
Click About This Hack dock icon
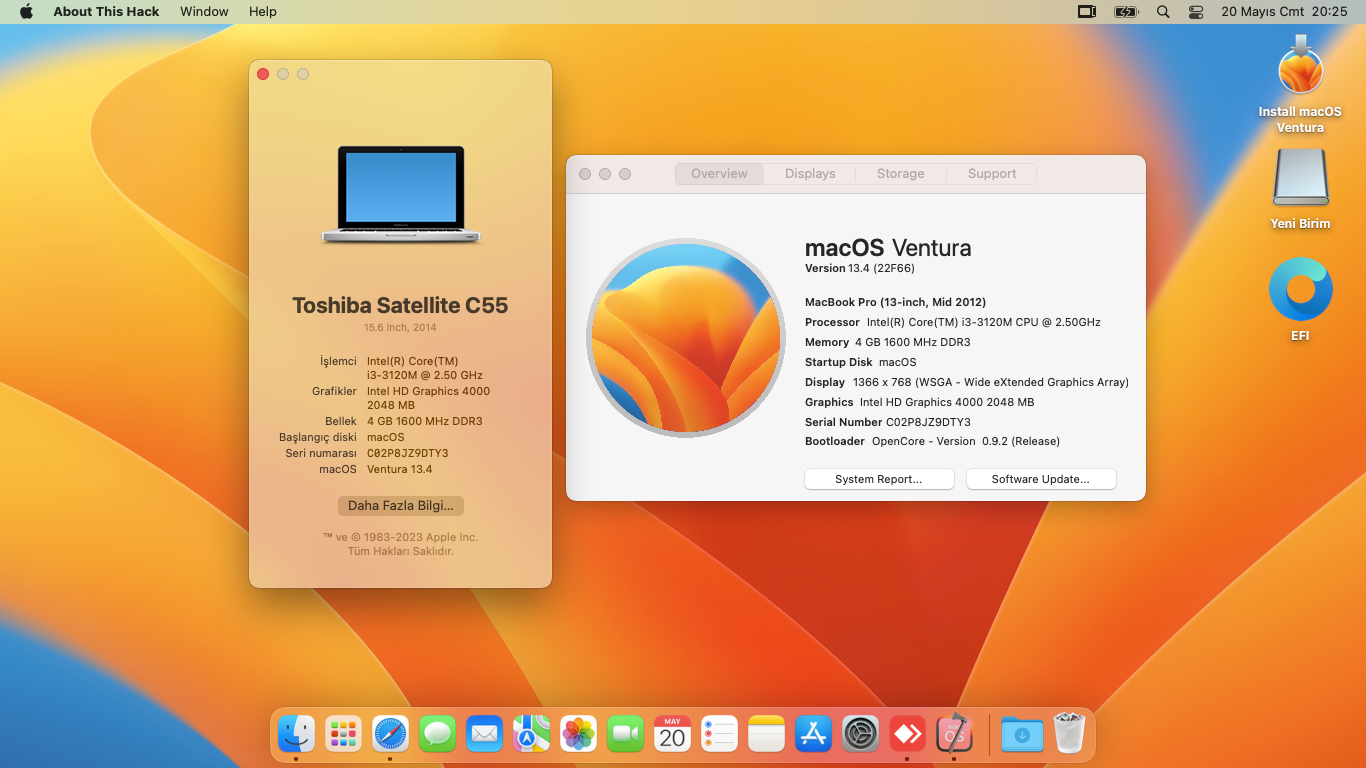[x=954, y=735]
